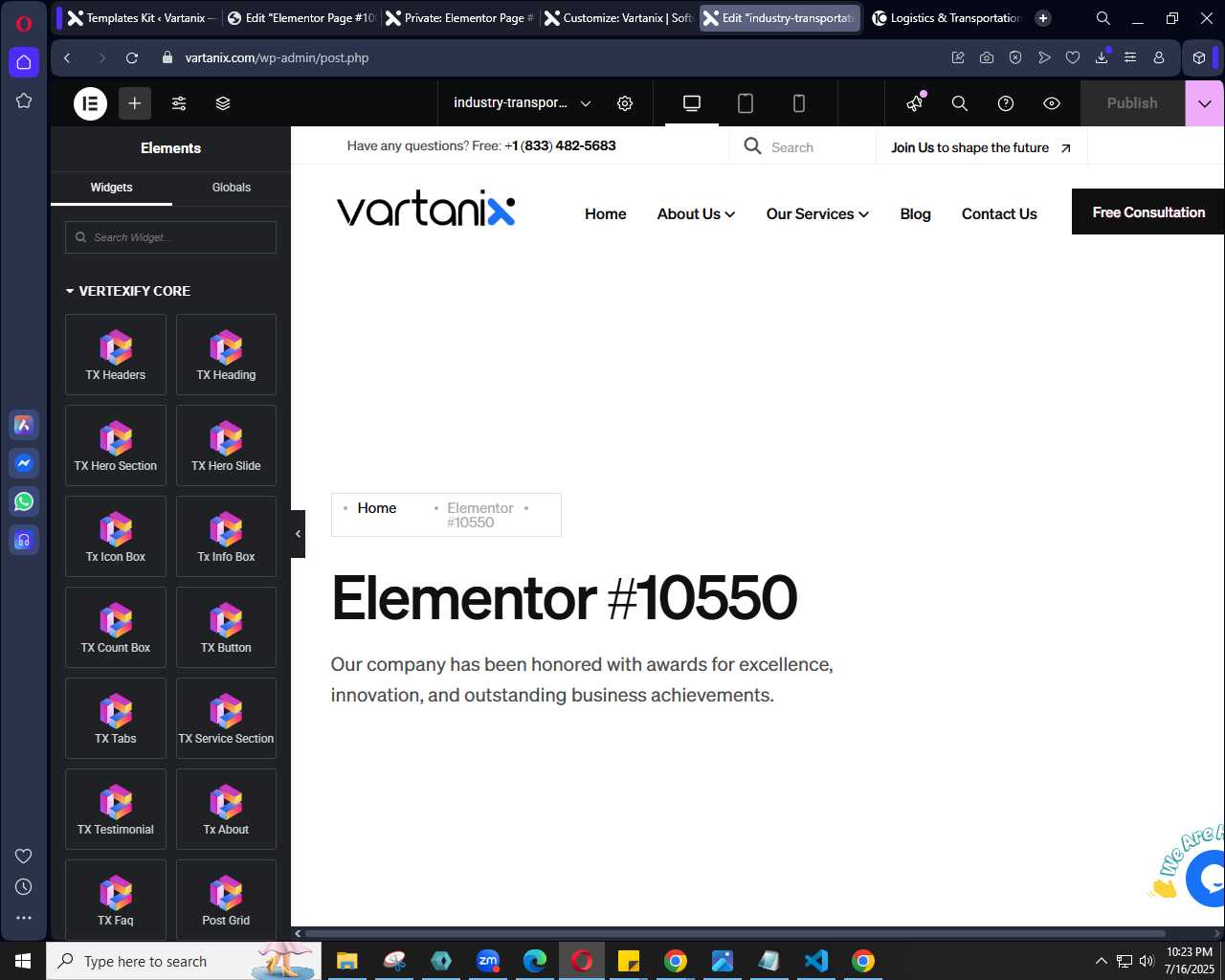Click the browser address bar URL
The width and height of the screenshot is (1225, 980).
click(277, 57)
